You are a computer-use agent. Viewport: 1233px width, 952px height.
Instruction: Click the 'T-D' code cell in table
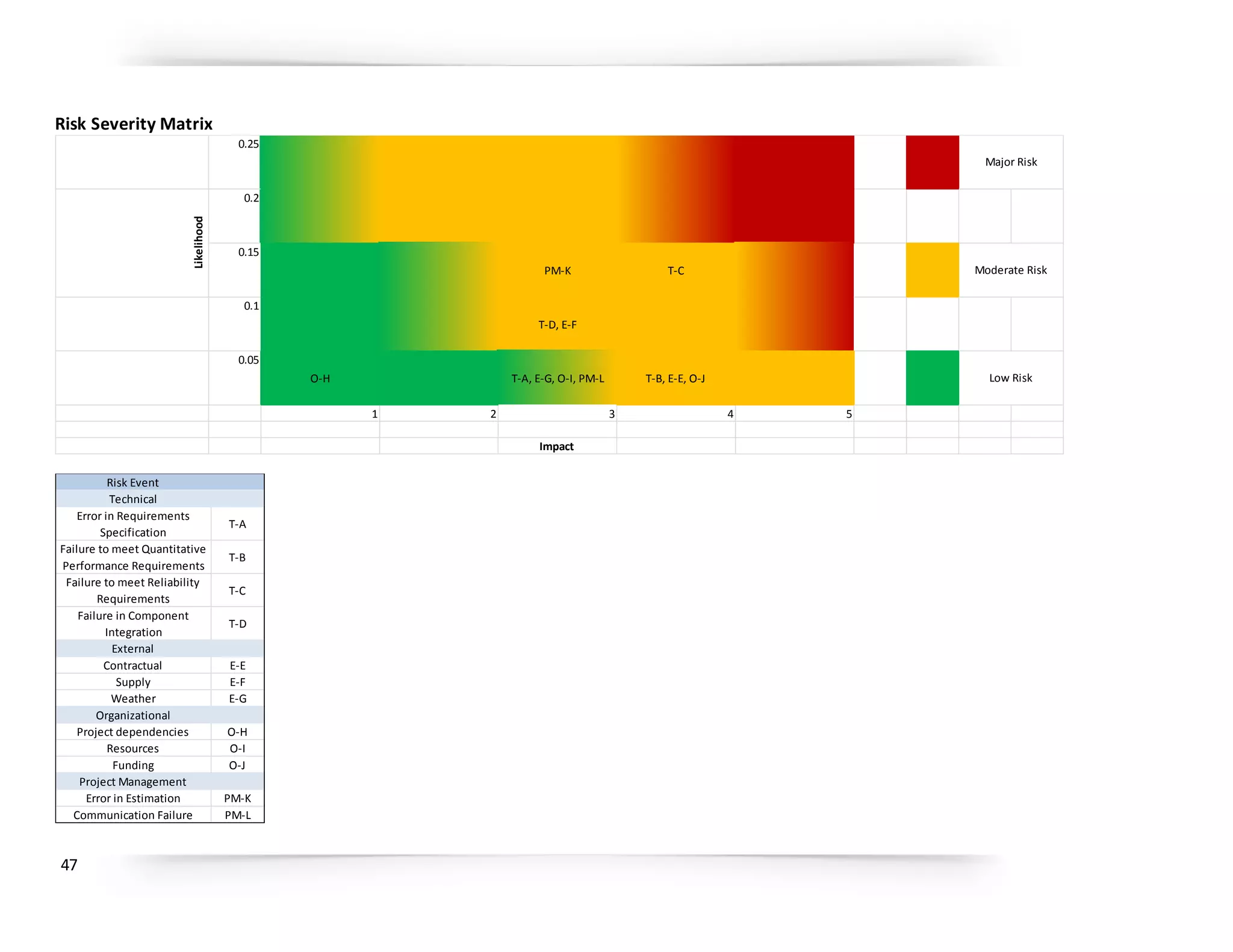237,624
